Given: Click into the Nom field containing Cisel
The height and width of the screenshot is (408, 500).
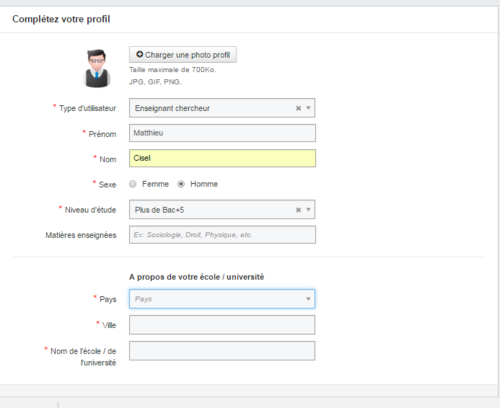Looking at the screenshot, I should tap(222, 158).
